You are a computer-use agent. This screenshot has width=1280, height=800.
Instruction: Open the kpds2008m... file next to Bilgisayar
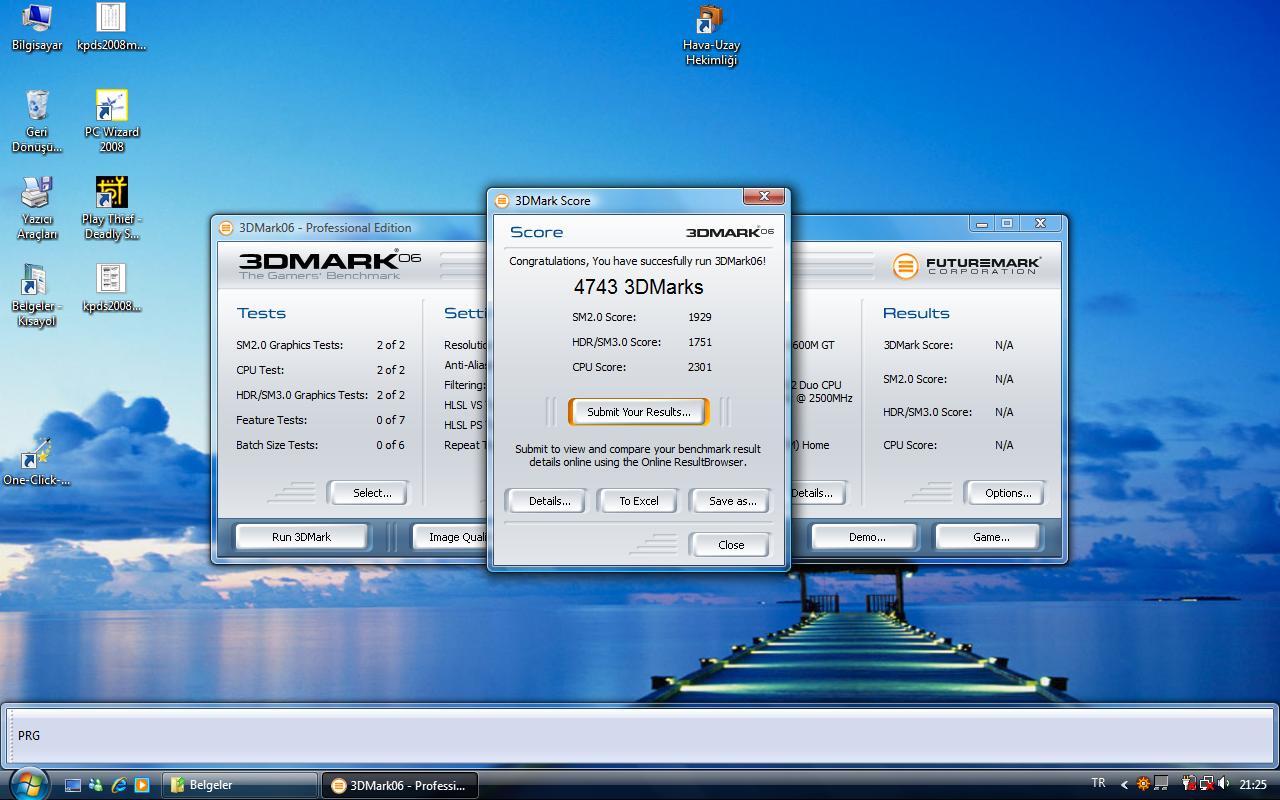111,28
